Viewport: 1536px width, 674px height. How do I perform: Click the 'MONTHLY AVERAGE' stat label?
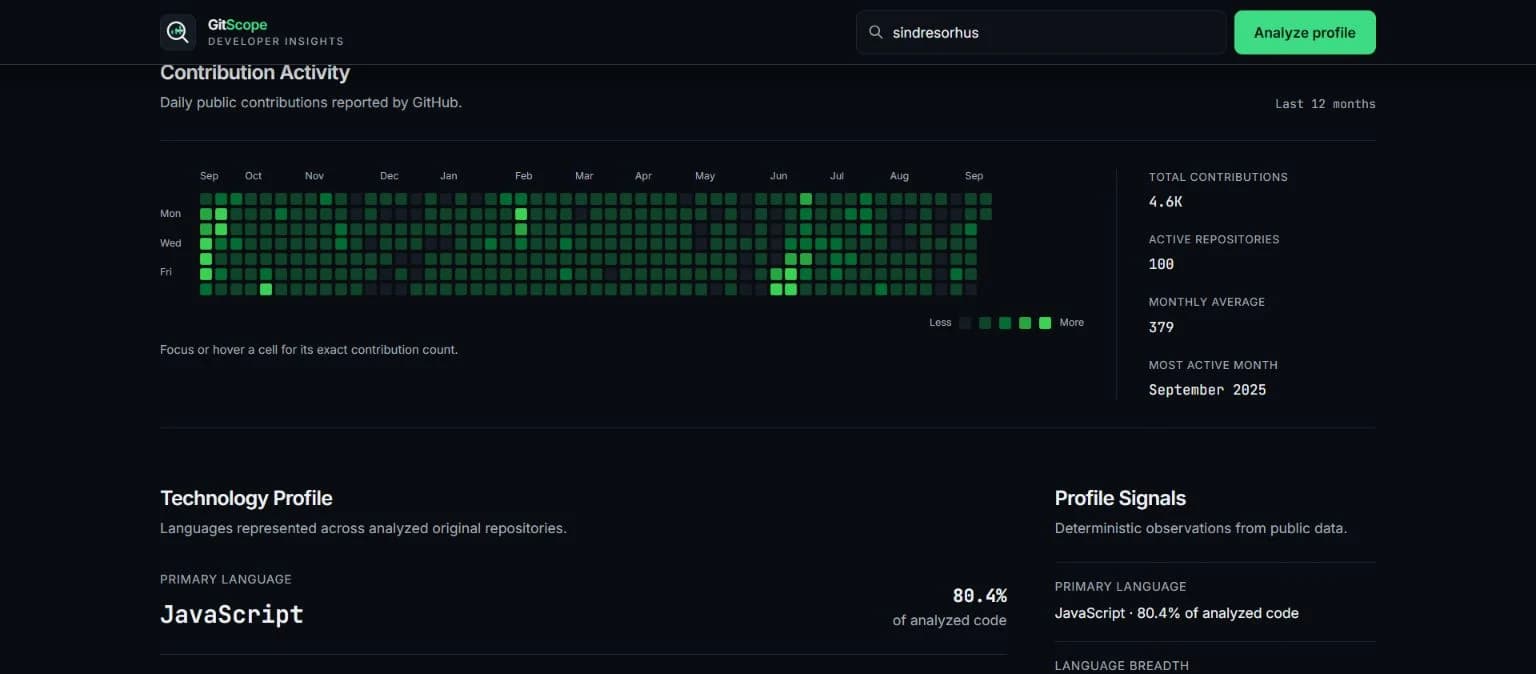pos(1207,302)
